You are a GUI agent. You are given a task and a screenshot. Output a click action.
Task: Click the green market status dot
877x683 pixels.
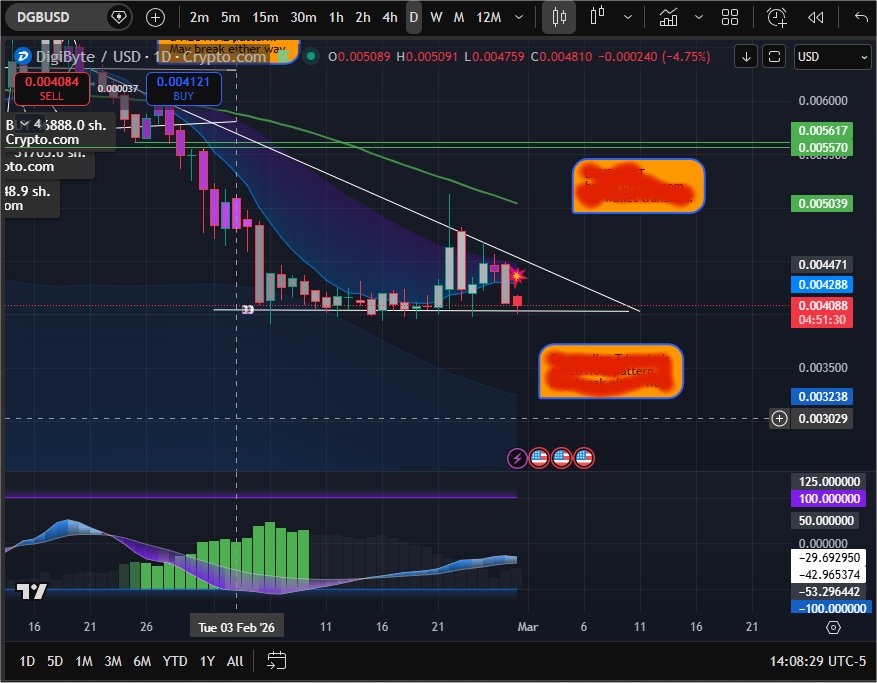[311, 56]
